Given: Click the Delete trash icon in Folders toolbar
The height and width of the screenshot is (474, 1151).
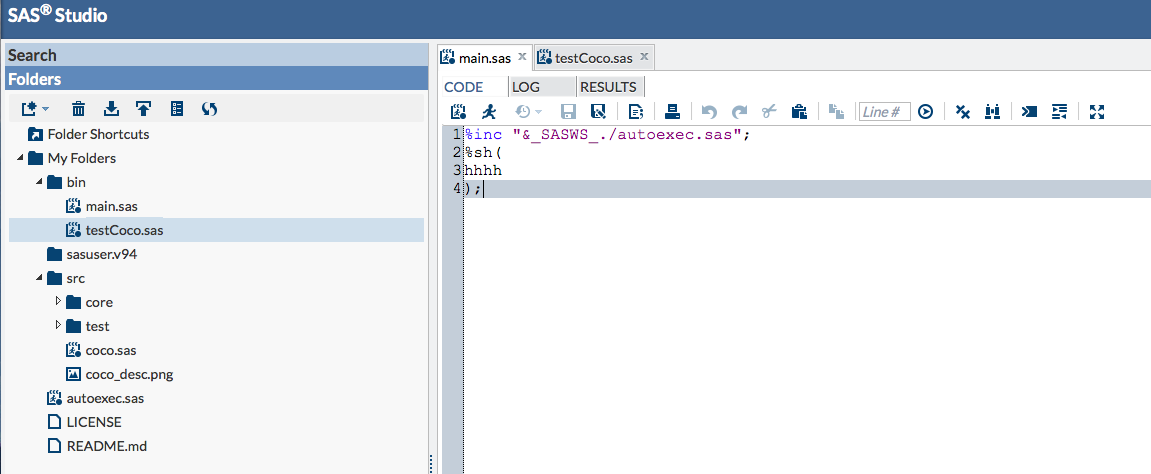Looking at the screenshot, I should pos(79,109).
